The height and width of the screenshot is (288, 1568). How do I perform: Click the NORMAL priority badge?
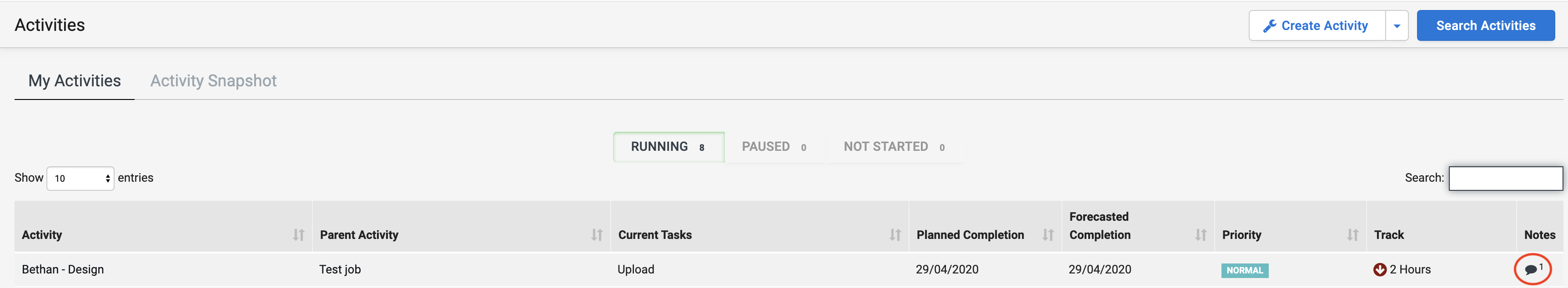coord(1244,270)
